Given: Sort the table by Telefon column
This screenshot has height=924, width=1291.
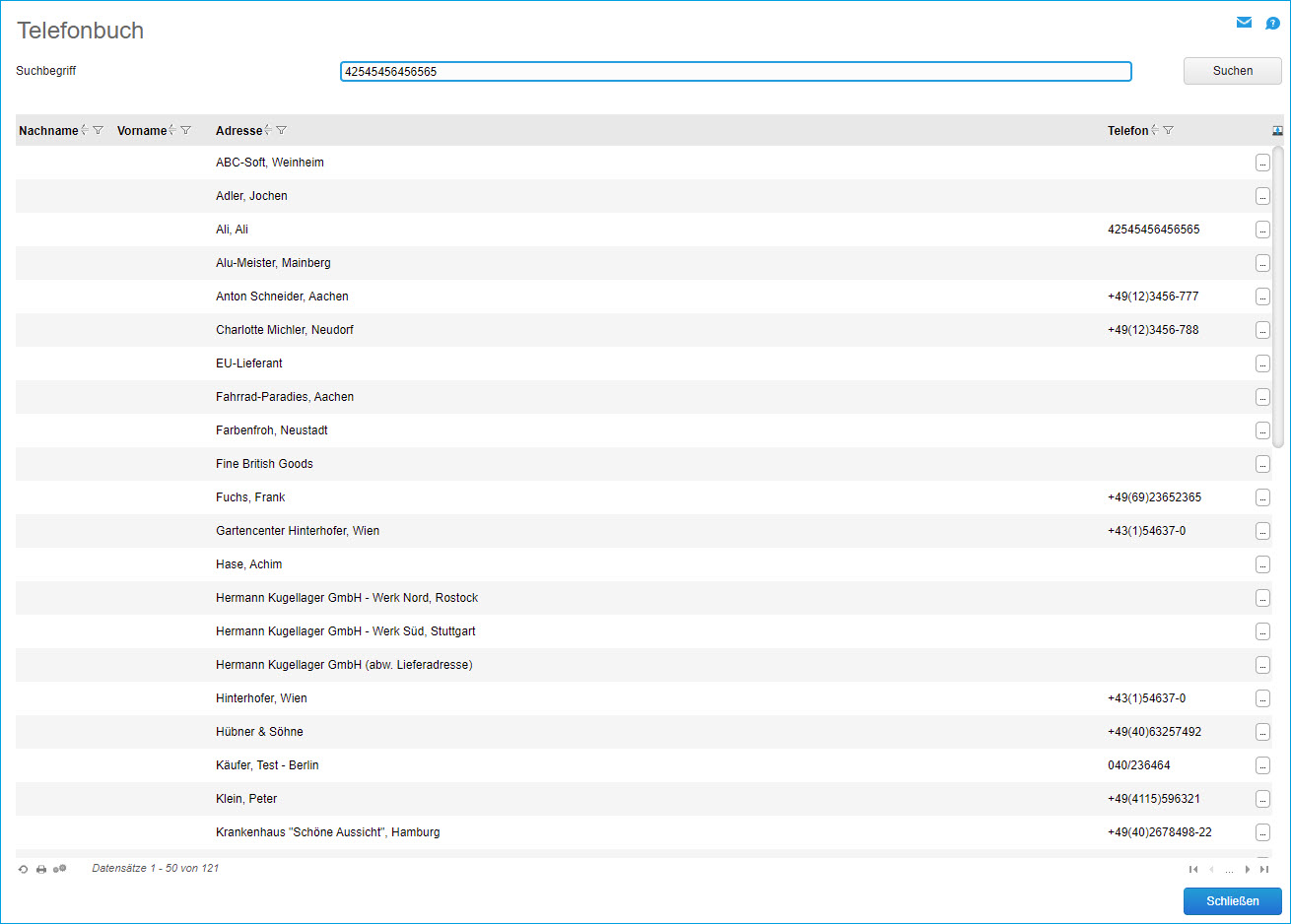Looking at the screenshot, I should tap(1155, 130).
